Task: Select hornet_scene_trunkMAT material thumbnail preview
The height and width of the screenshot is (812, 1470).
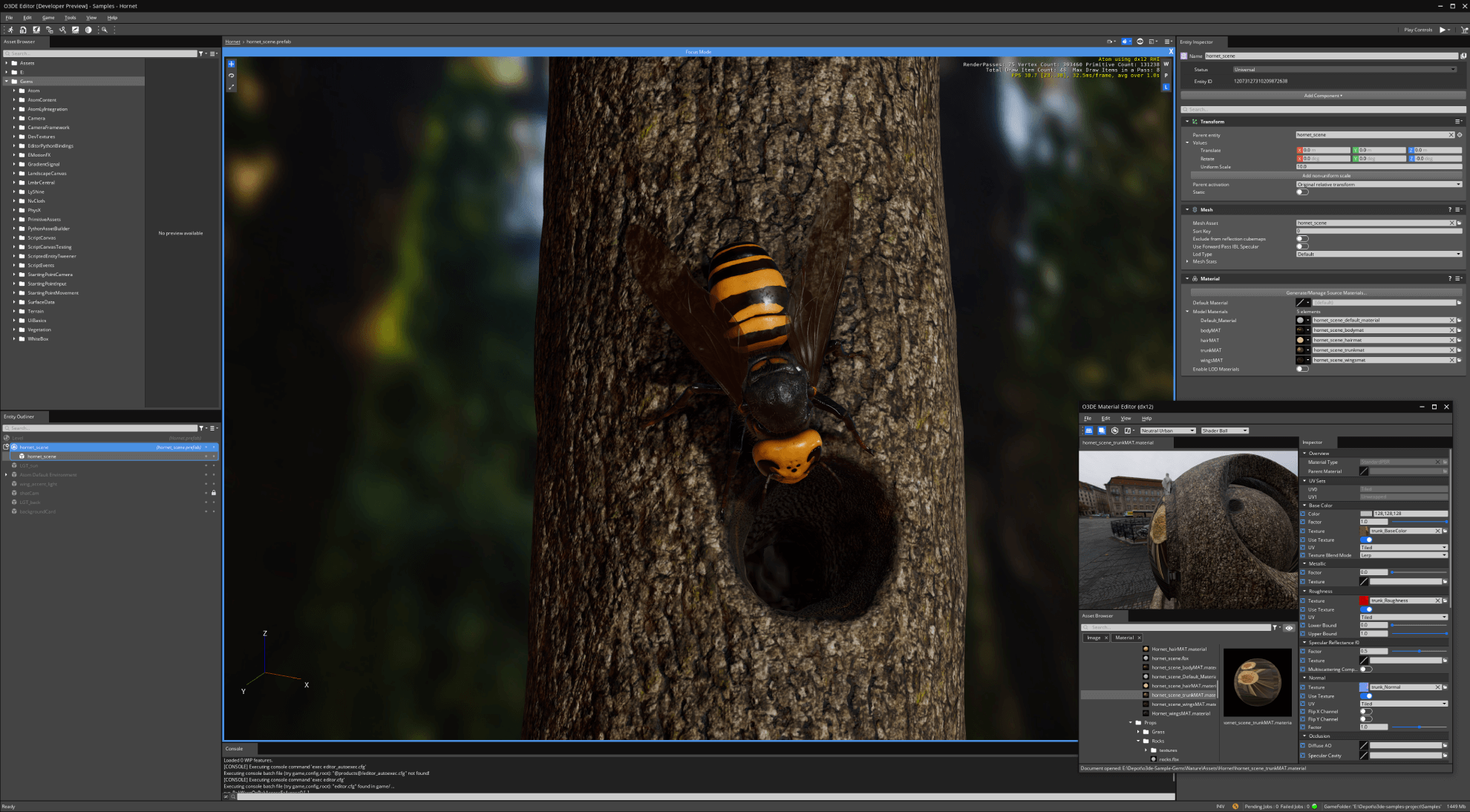Action: click(x=1258, y=681)
